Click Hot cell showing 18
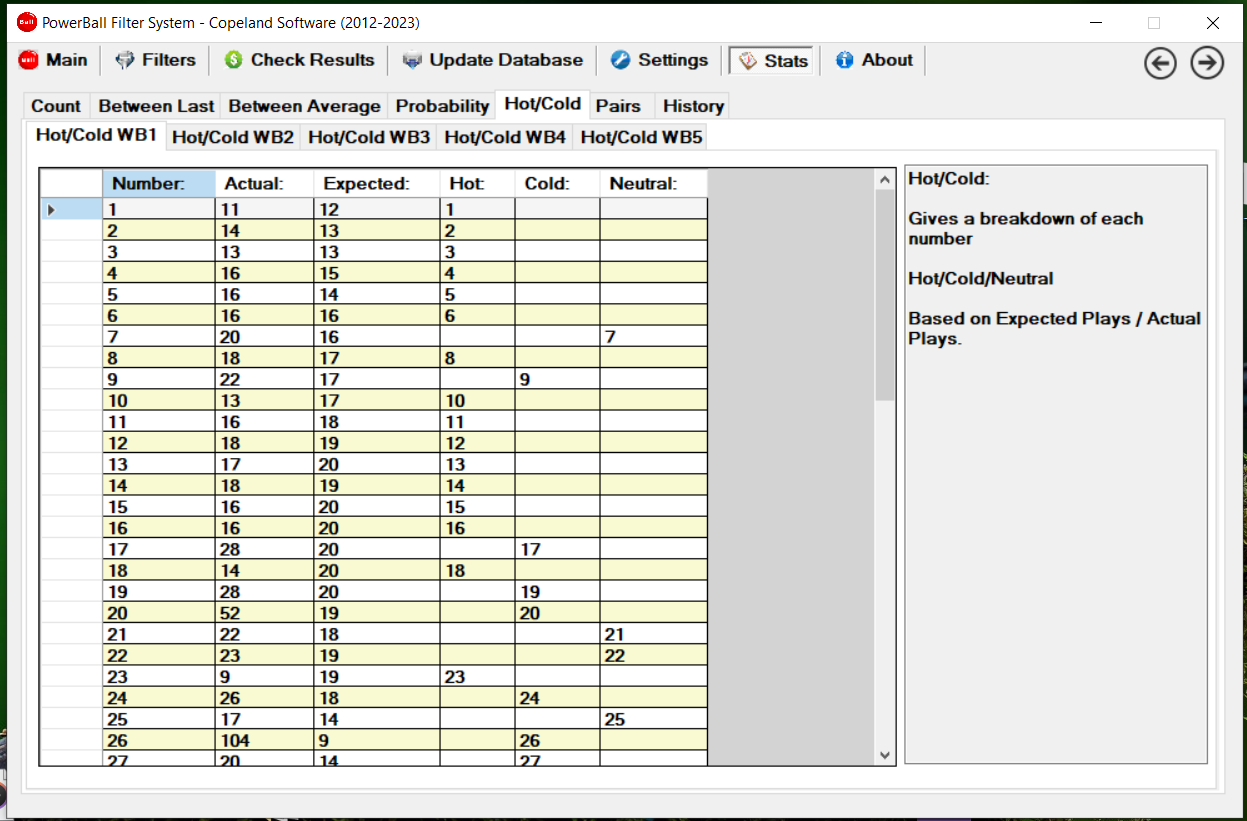This screenshot has width=1247, height=821. (477, 571)
